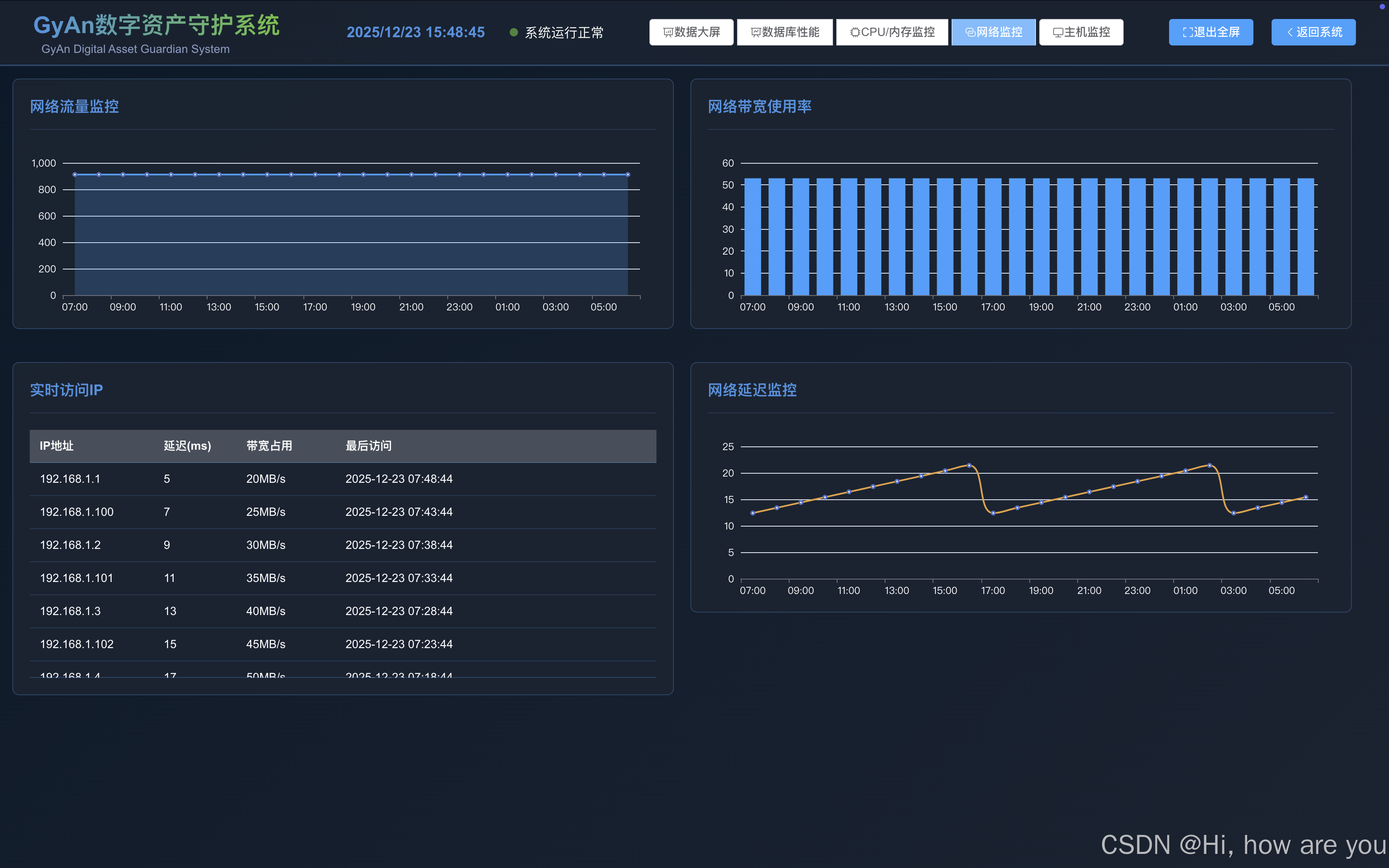Click the GyAn数字资产守护系统 title
The width and height of the screenshot is (1389, 868).
click(x=156, y=26)
